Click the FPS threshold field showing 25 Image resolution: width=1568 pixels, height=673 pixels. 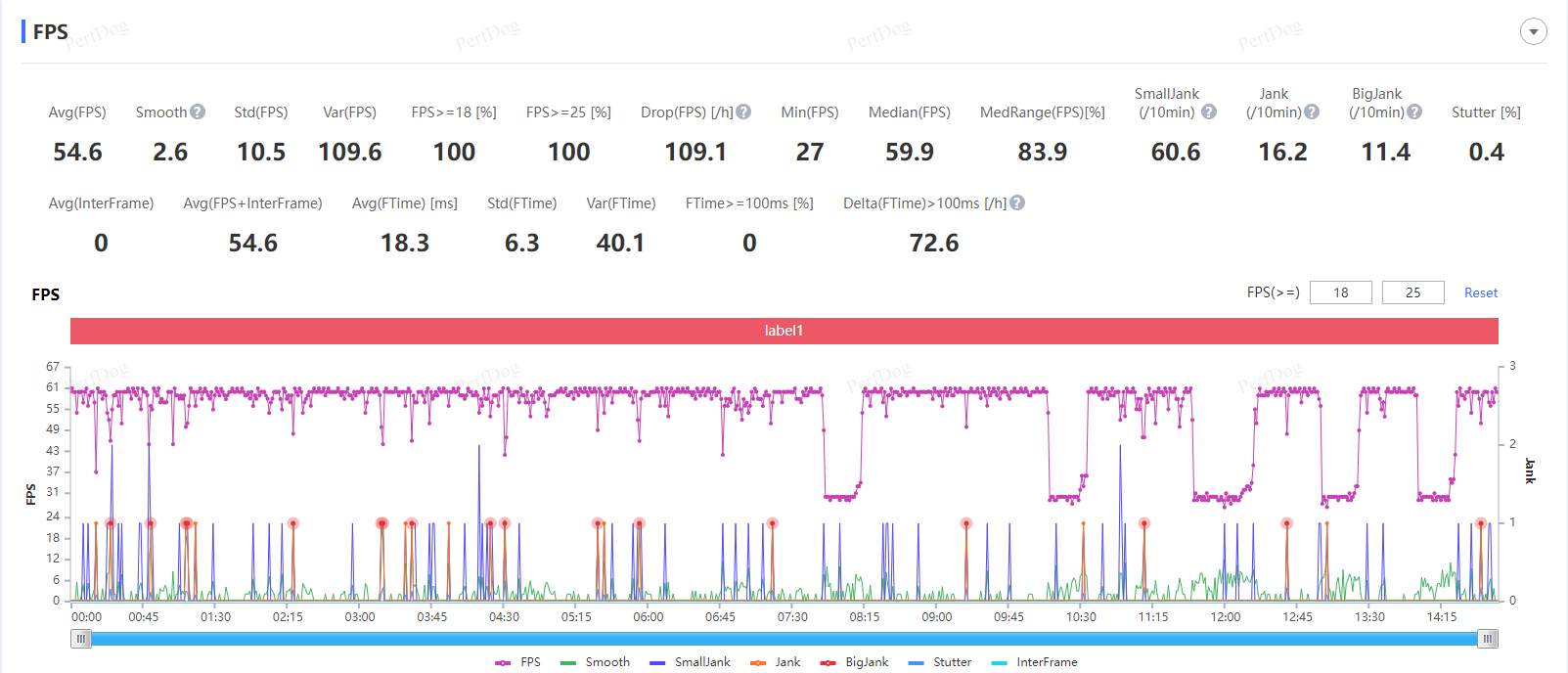(x=1412, y=292)
